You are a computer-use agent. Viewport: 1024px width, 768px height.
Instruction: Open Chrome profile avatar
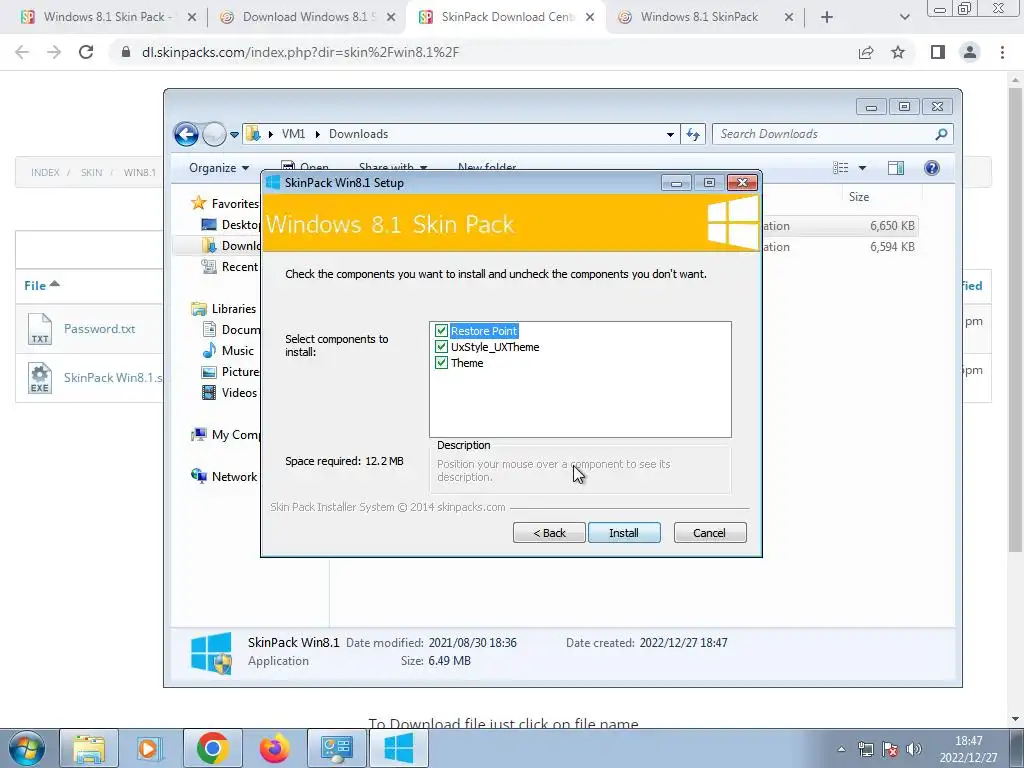point(970,52)
